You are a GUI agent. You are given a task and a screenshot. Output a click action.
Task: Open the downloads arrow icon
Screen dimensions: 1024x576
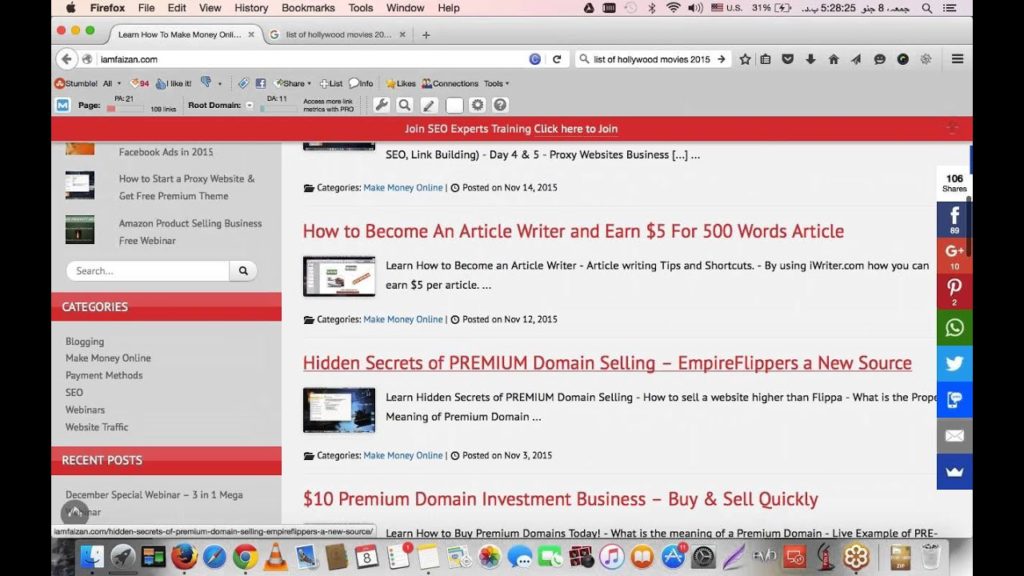pyautogui.click(x=810, y=59)
